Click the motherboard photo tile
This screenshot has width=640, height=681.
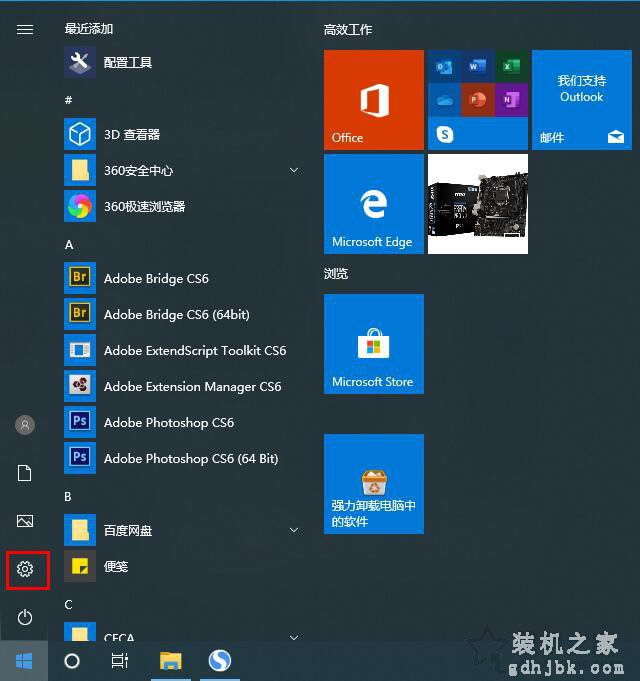pyautogui.click(x=478, y=204)
